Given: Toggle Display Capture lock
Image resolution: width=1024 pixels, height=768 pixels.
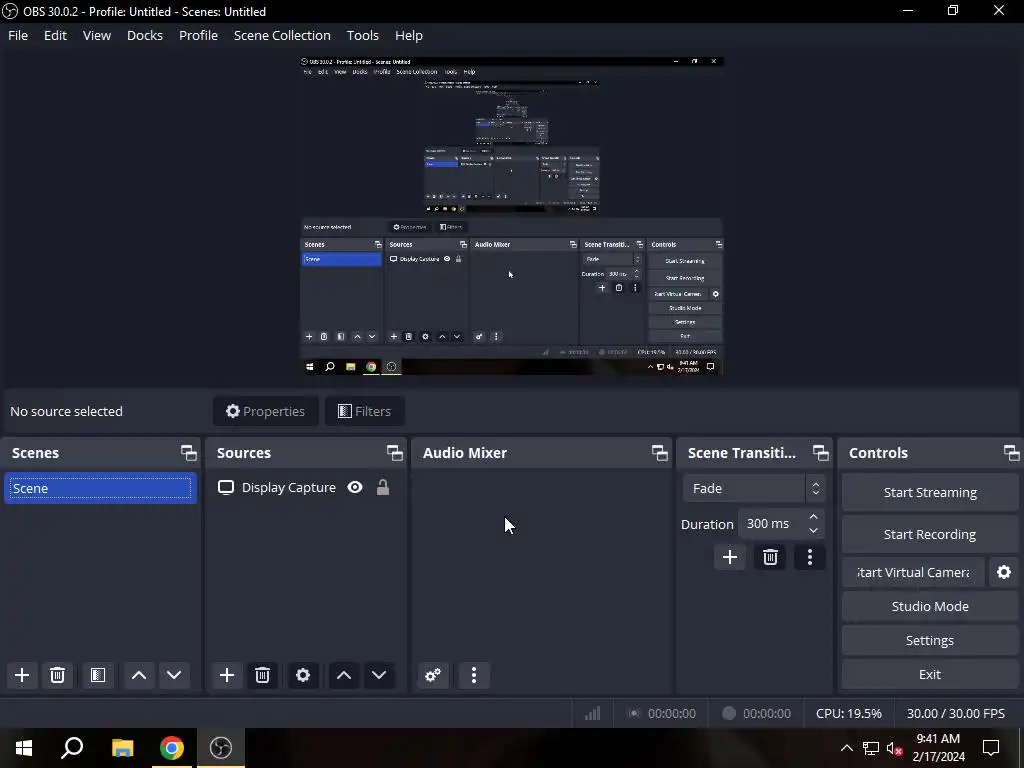Looking at the screenshot, I should [383, 487].
